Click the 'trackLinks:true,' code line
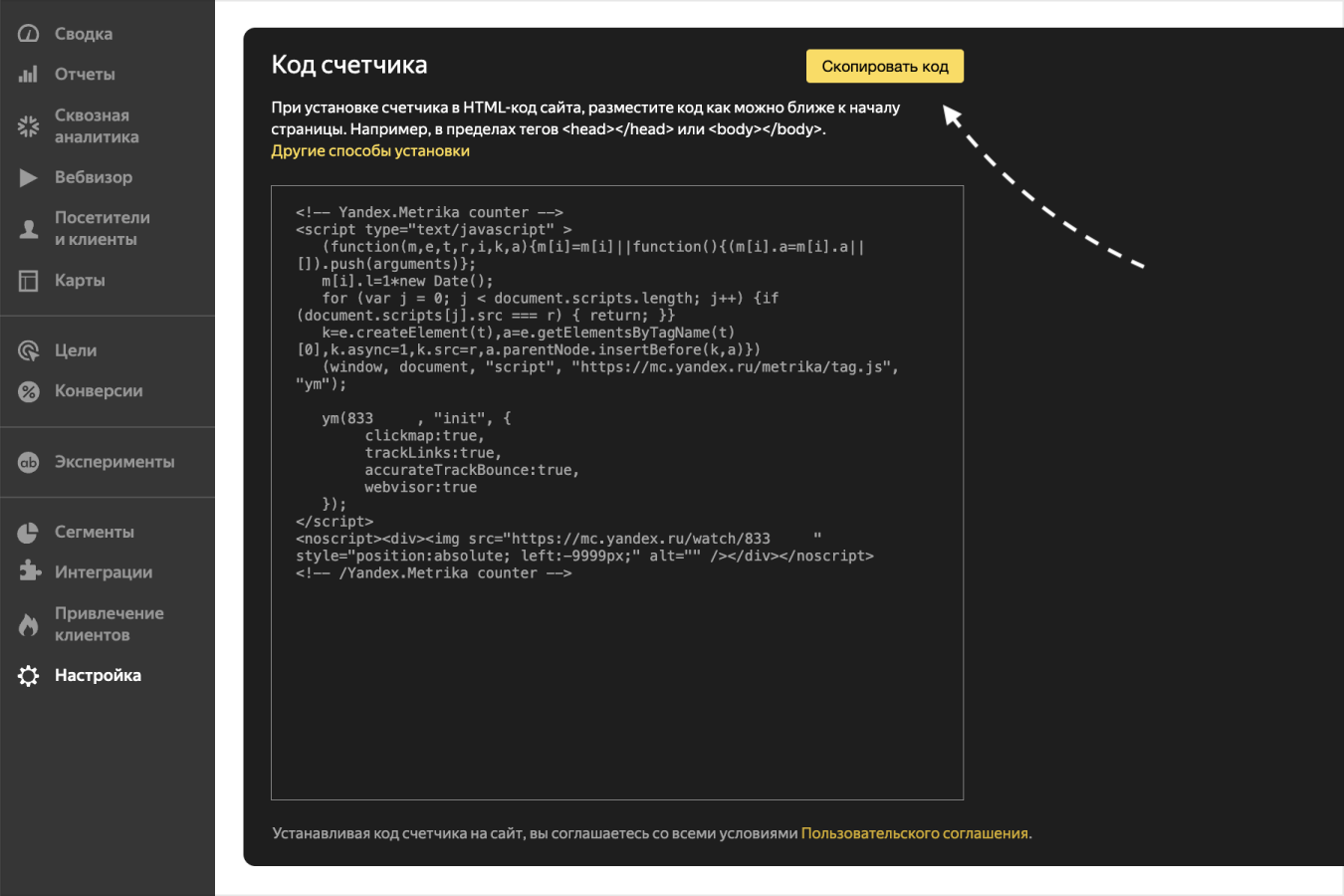 click(433, 453)
